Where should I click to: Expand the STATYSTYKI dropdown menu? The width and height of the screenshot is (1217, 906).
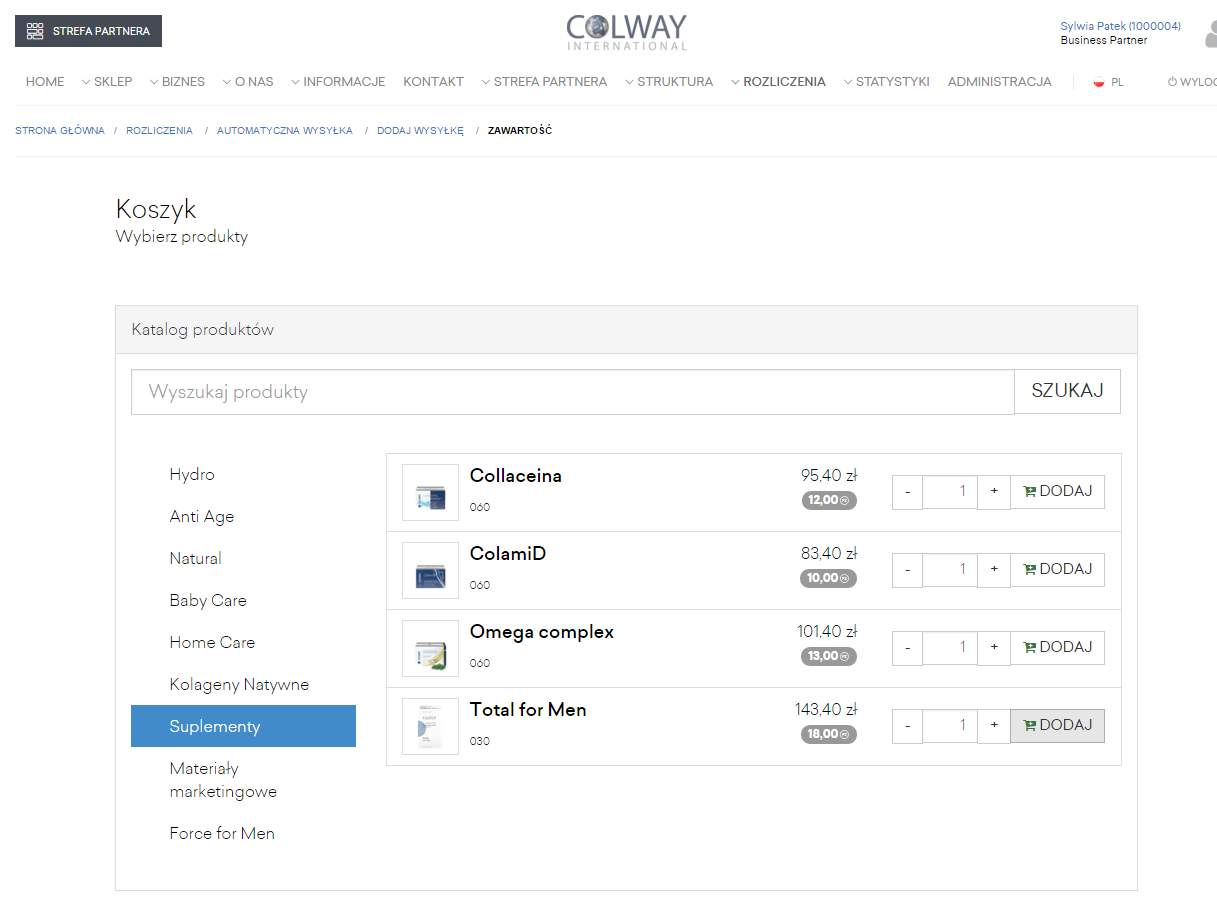click(886, 82)
